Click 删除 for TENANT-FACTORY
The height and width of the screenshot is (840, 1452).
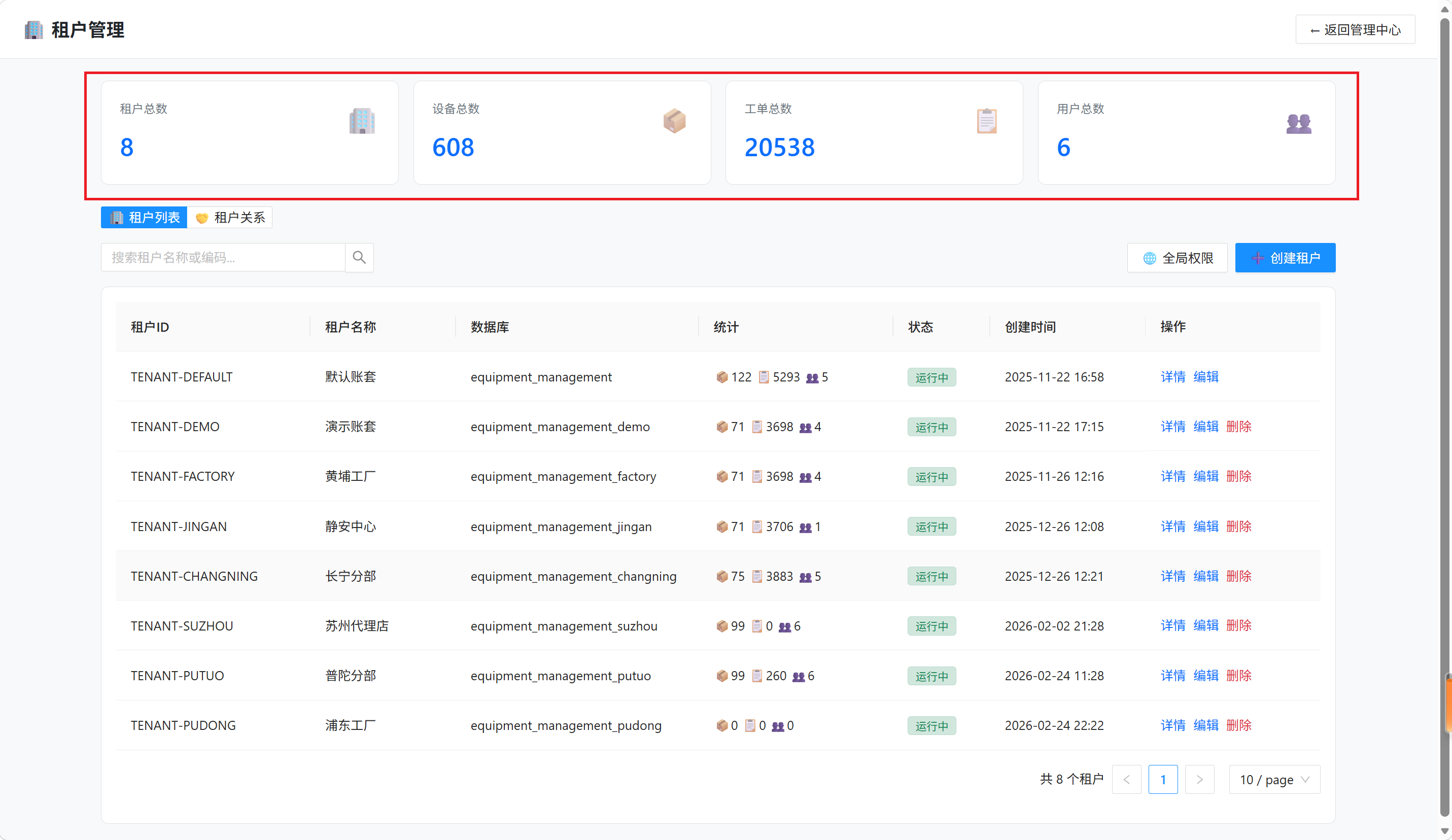(1238, 476)
